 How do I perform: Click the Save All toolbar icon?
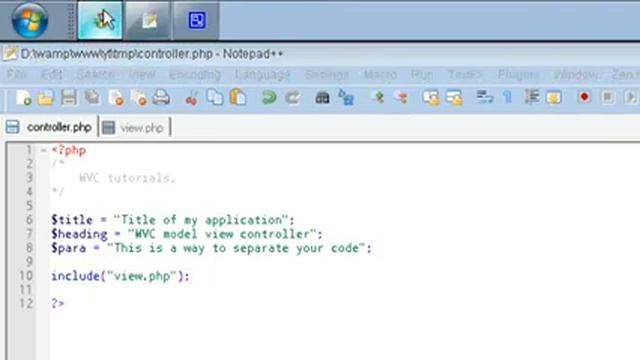point(92,98)
